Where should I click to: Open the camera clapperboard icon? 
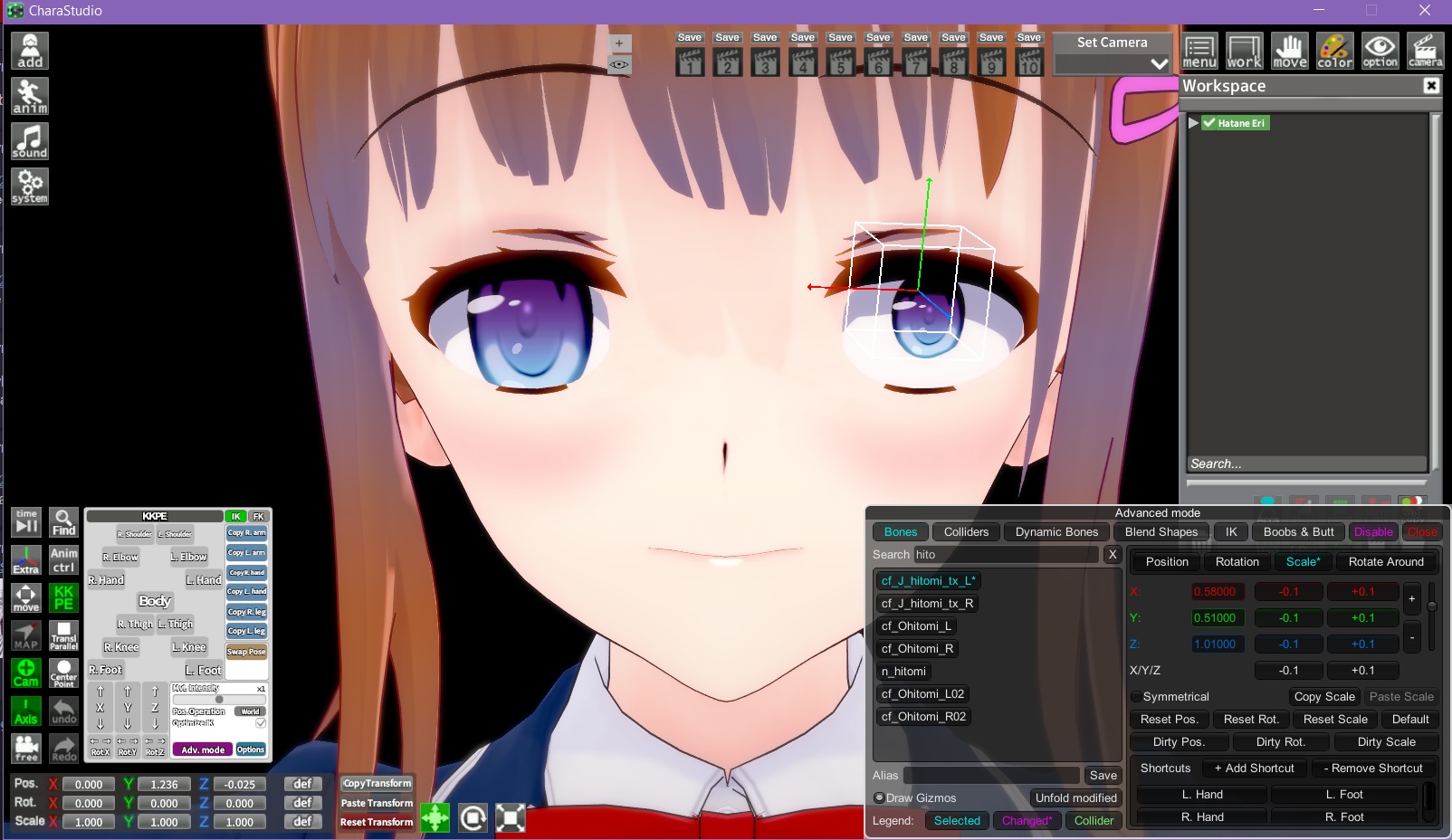[1426, 52]
